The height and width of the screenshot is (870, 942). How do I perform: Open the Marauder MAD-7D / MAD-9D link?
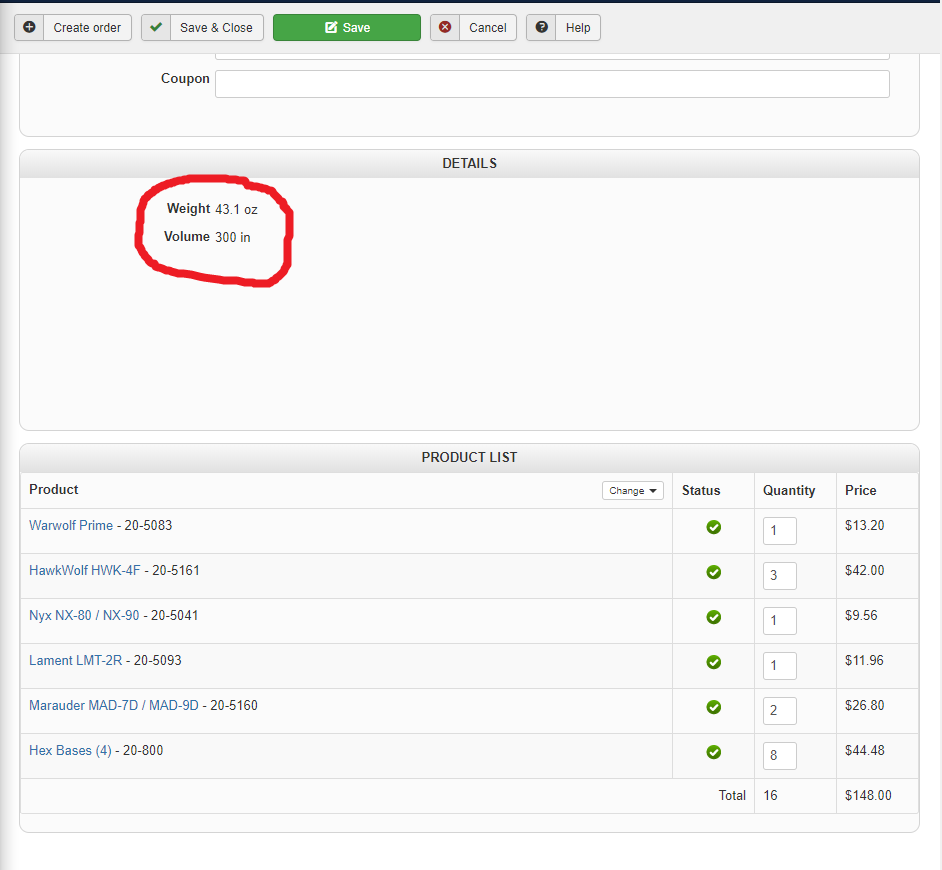pyautogui.click(x=114, y=705)
